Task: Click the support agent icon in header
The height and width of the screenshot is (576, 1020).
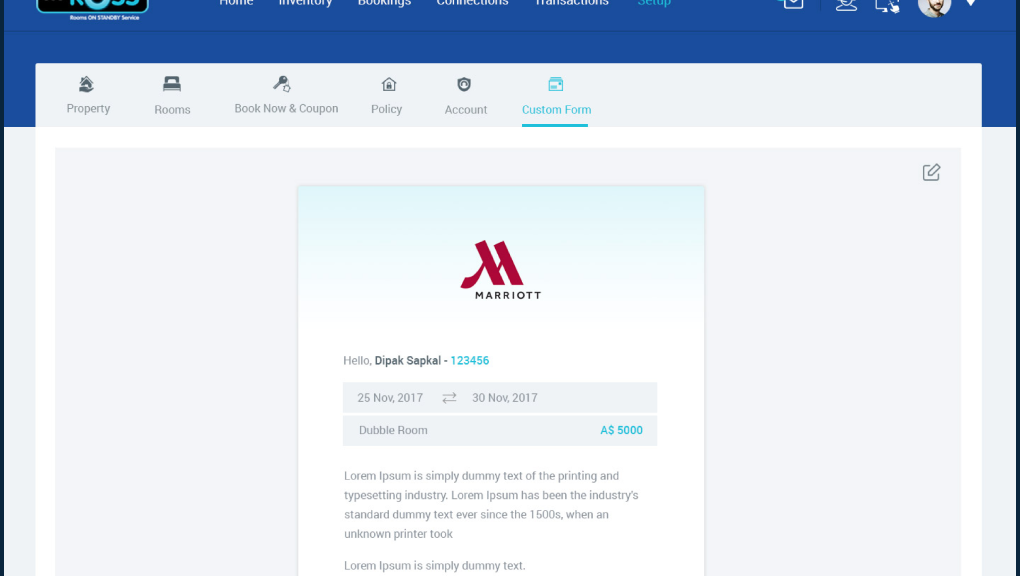Action: (x=846, y=5)
